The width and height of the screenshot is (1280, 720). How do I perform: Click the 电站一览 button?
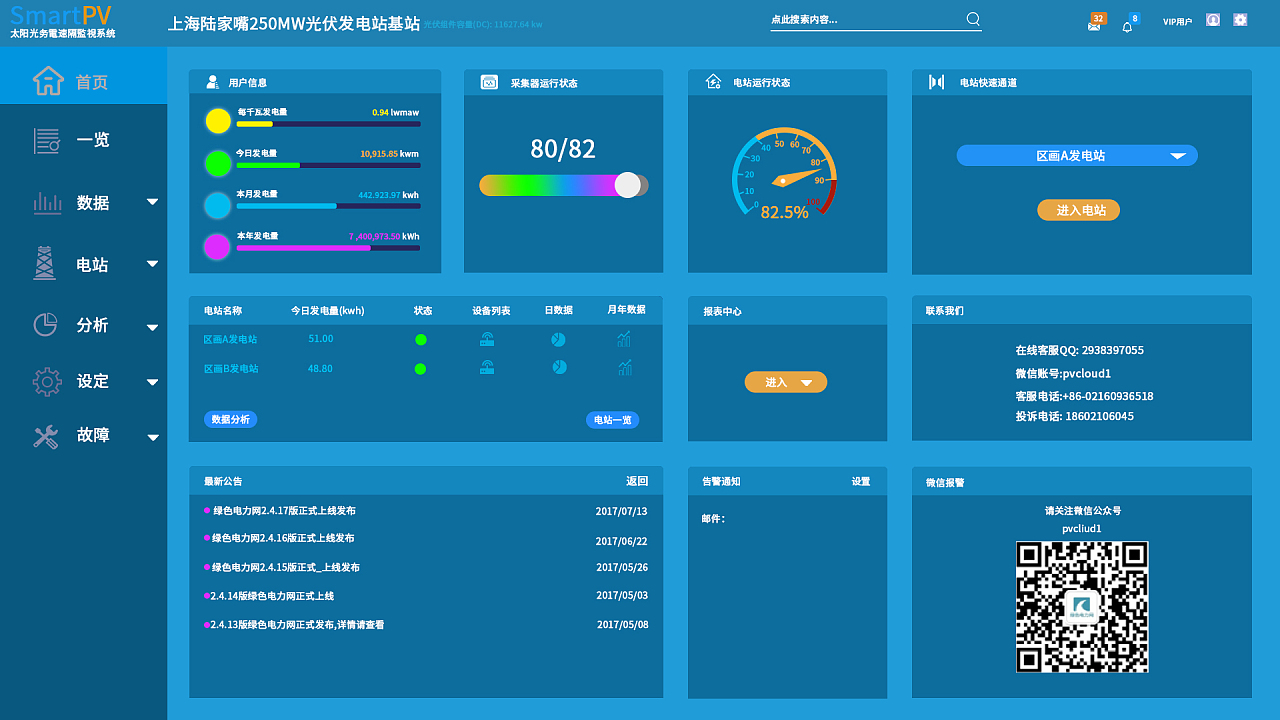[612, 420]
